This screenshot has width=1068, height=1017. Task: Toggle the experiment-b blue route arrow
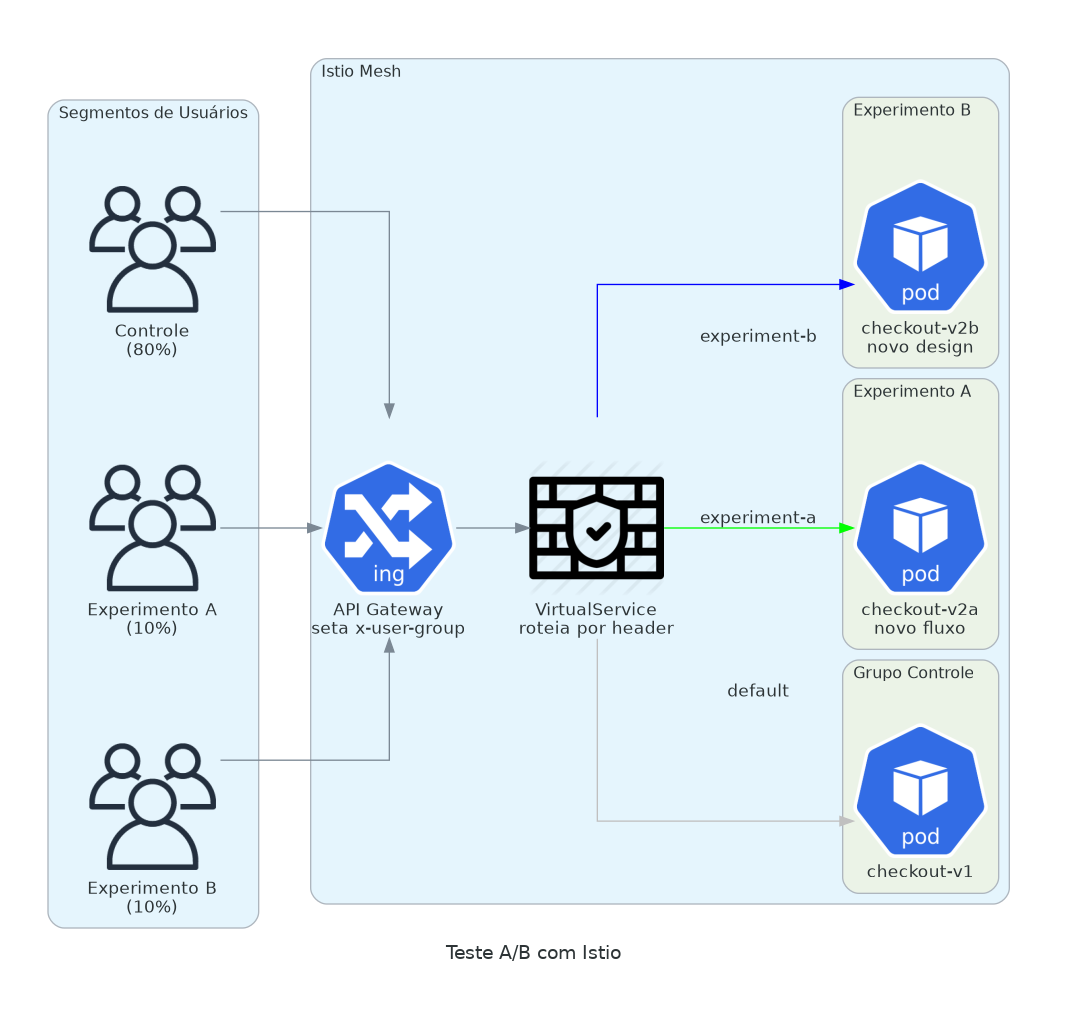pos(720,284)
